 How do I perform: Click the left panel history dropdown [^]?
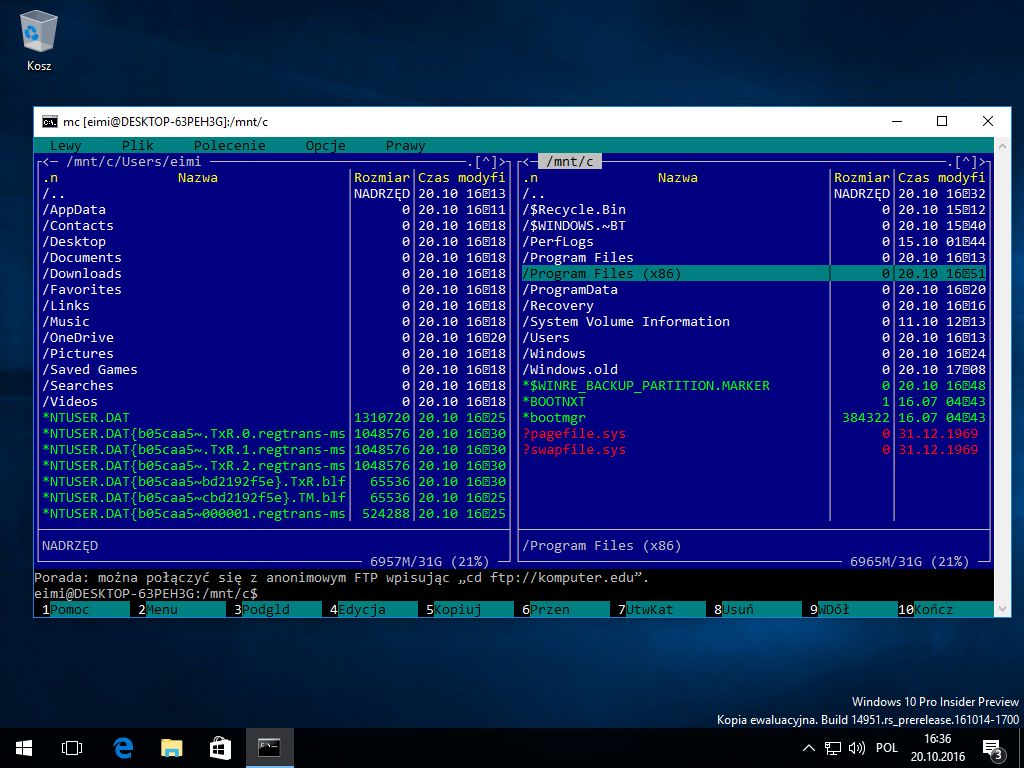486,162
